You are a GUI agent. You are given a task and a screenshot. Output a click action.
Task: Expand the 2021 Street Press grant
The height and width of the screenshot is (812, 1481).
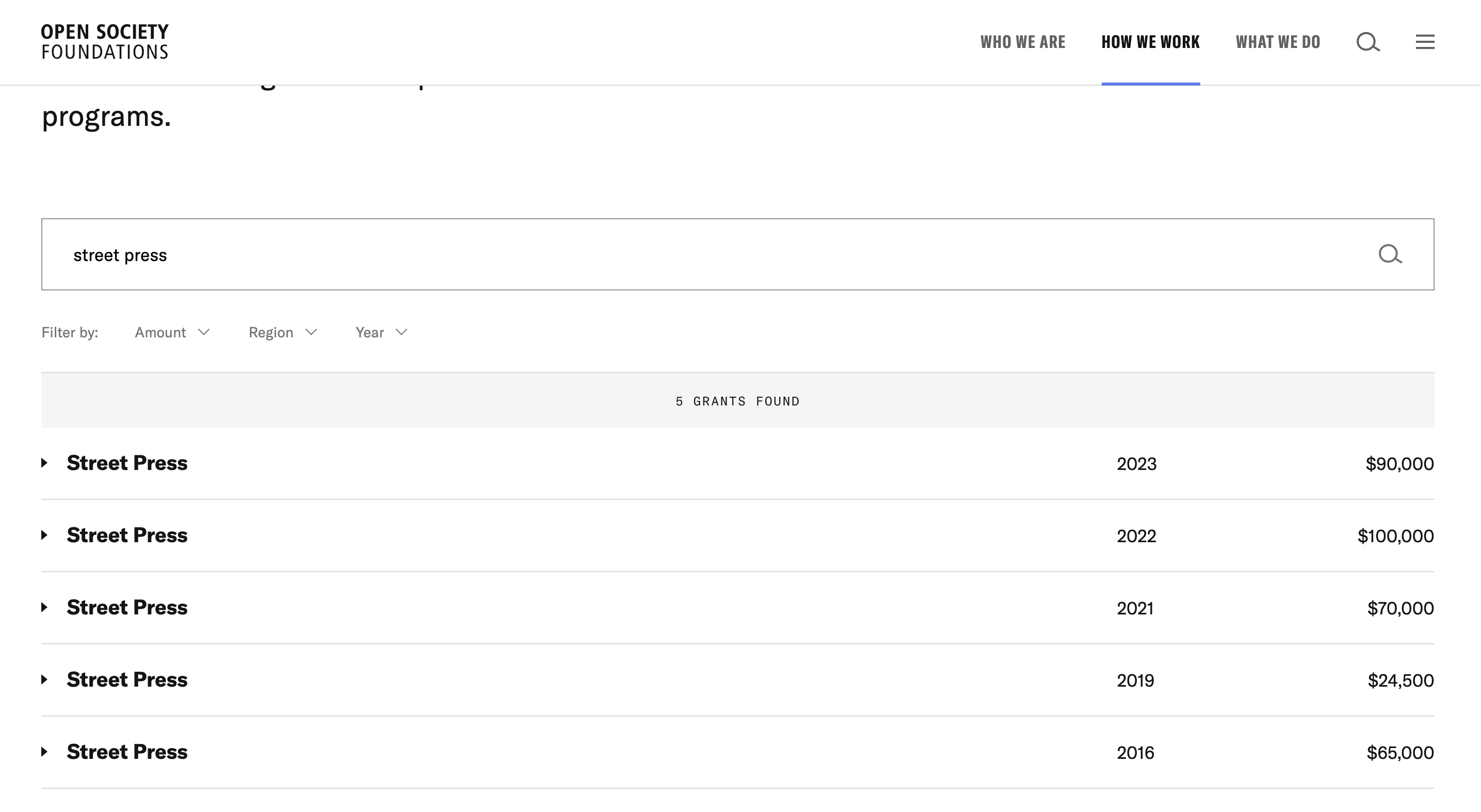click(44, 607)
